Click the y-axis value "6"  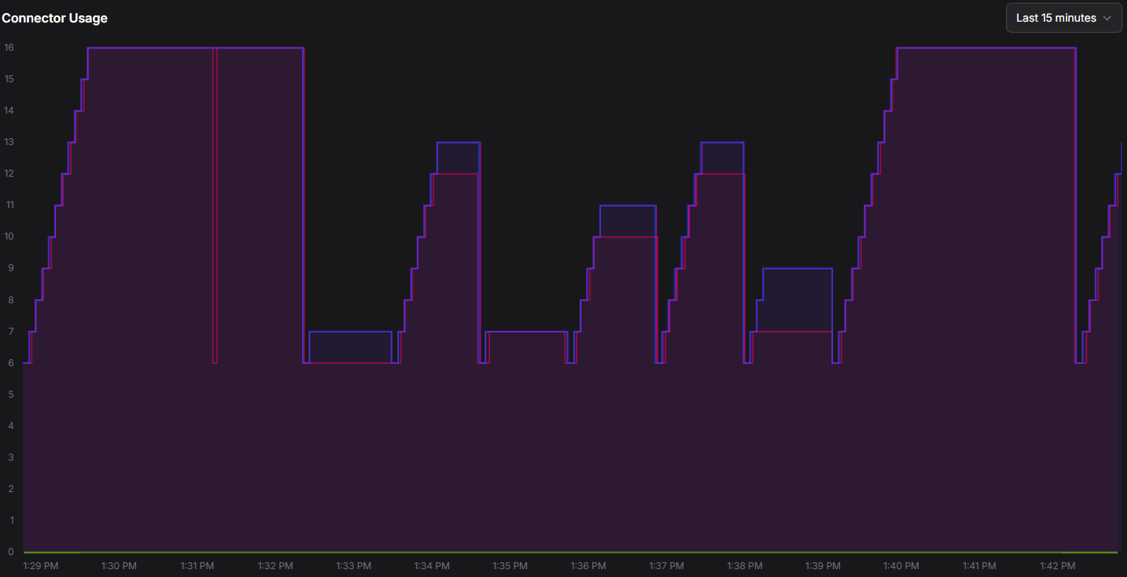(10, 363)
